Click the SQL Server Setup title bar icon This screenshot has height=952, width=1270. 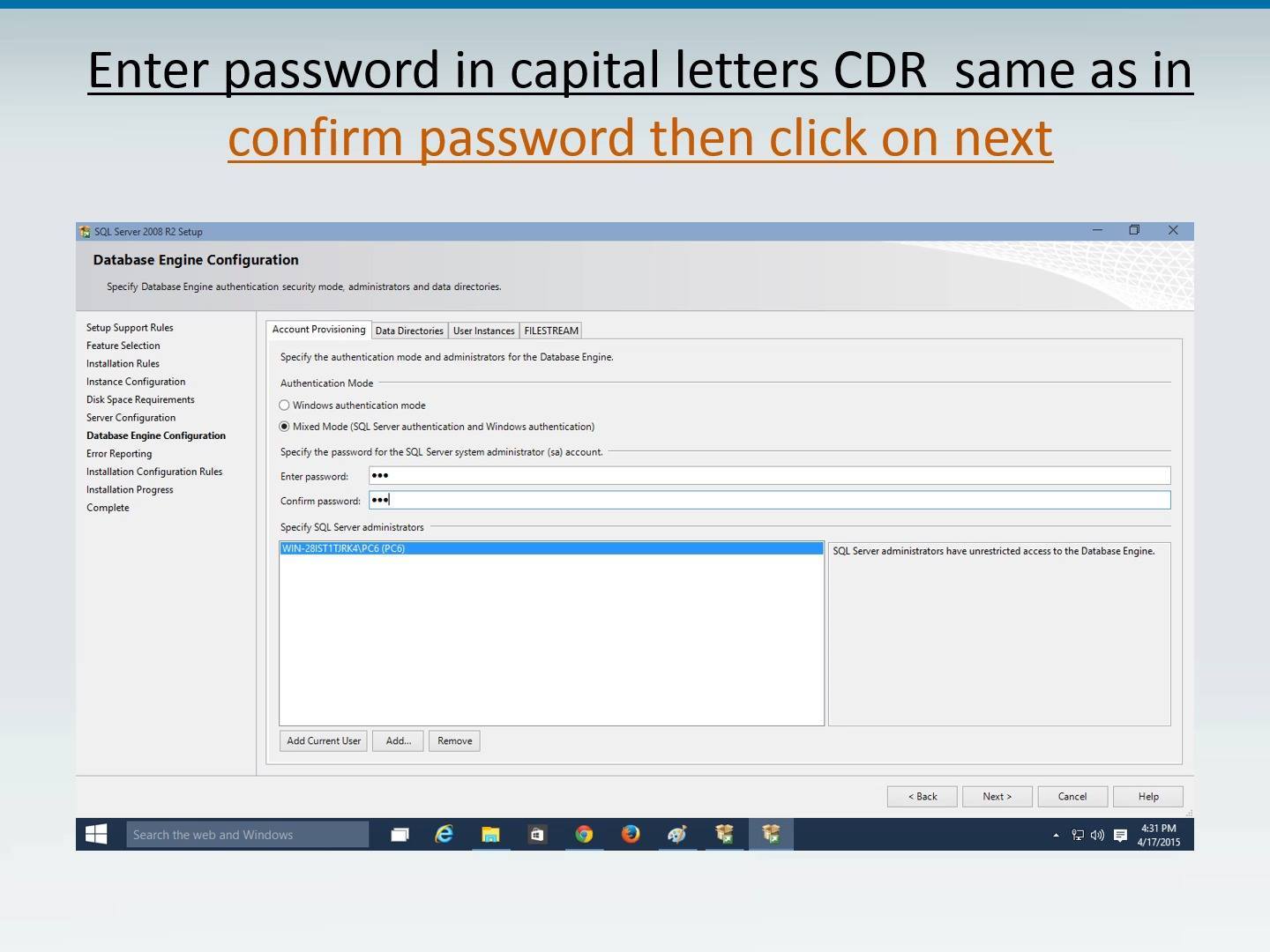(85, 232)
